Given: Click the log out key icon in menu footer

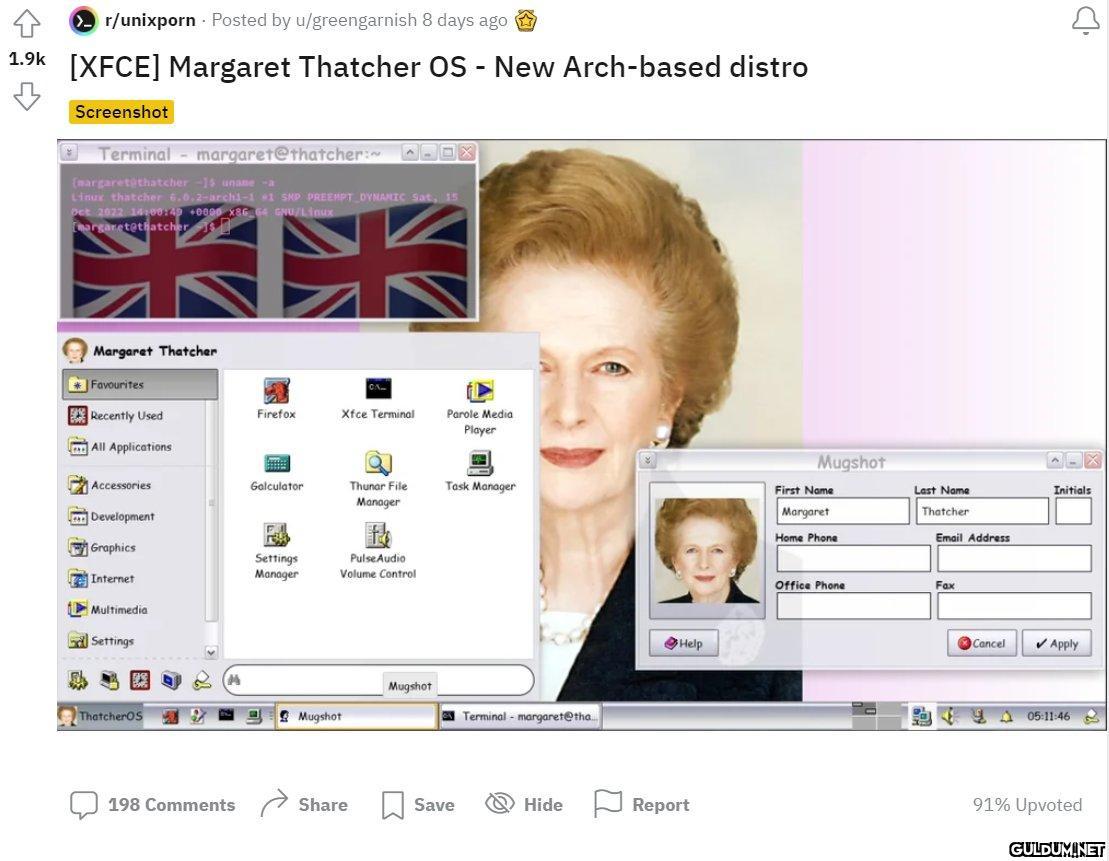Looking at the screenshot, I should (202, 680).
